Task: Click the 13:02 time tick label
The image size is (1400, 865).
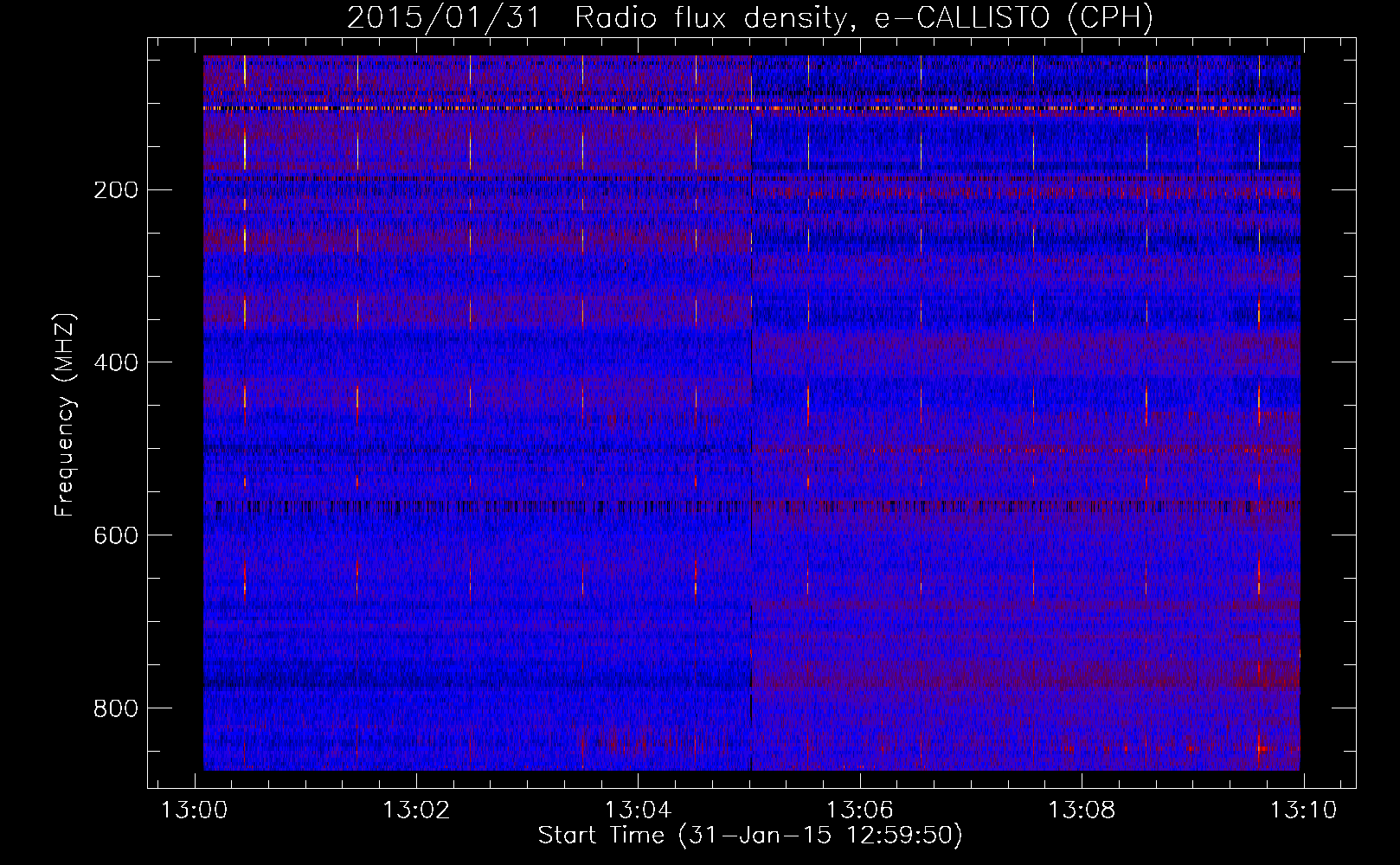Action: coord(416,810)
